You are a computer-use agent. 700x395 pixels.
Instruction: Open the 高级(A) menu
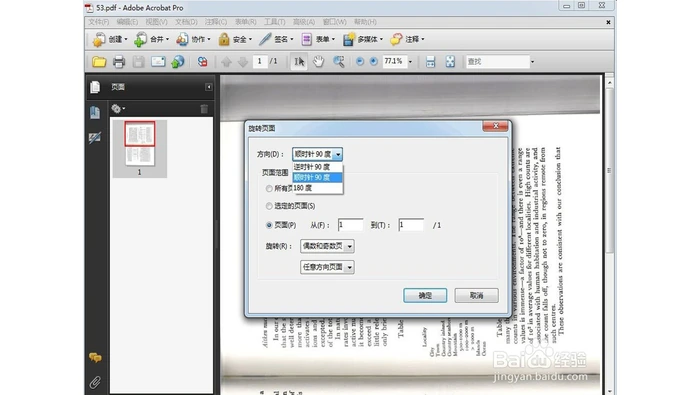304,22
